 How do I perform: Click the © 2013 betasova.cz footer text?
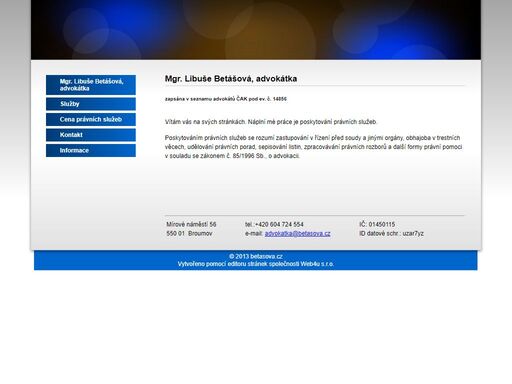[x=256, y=256]
